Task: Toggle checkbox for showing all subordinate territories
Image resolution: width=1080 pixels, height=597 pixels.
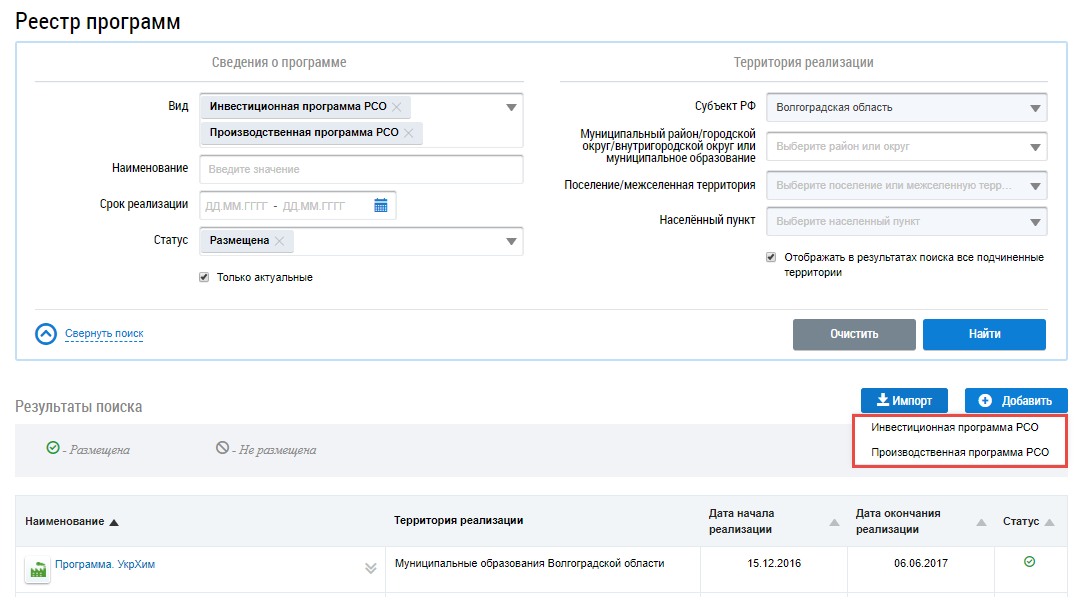Action: click(771, 258)
